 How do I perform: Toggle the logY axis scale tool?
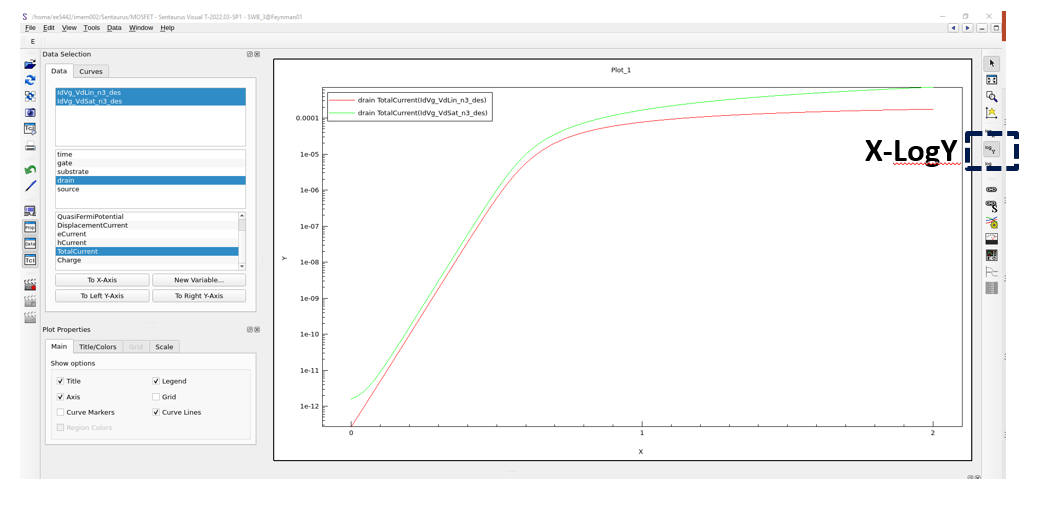pyautogui.click(x=991, y=149)
